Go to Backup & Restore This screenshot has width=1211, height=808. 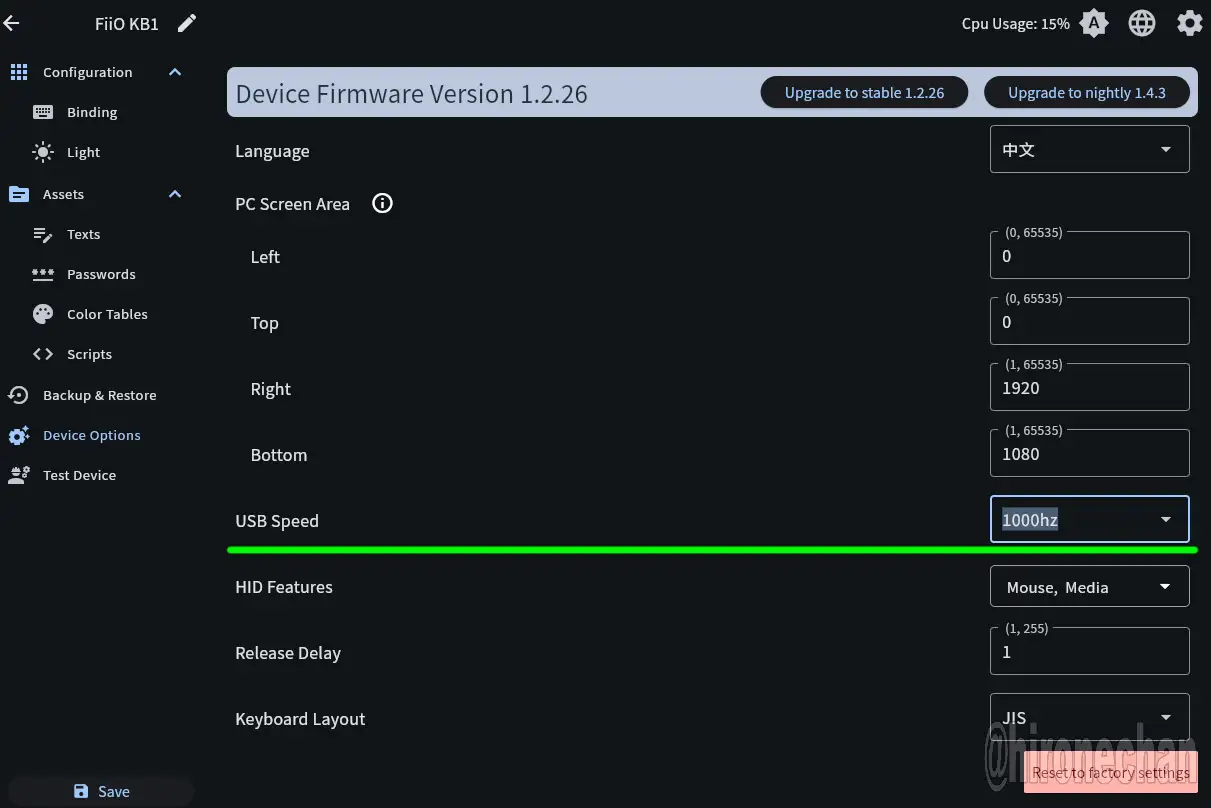[x=99, y=396]
